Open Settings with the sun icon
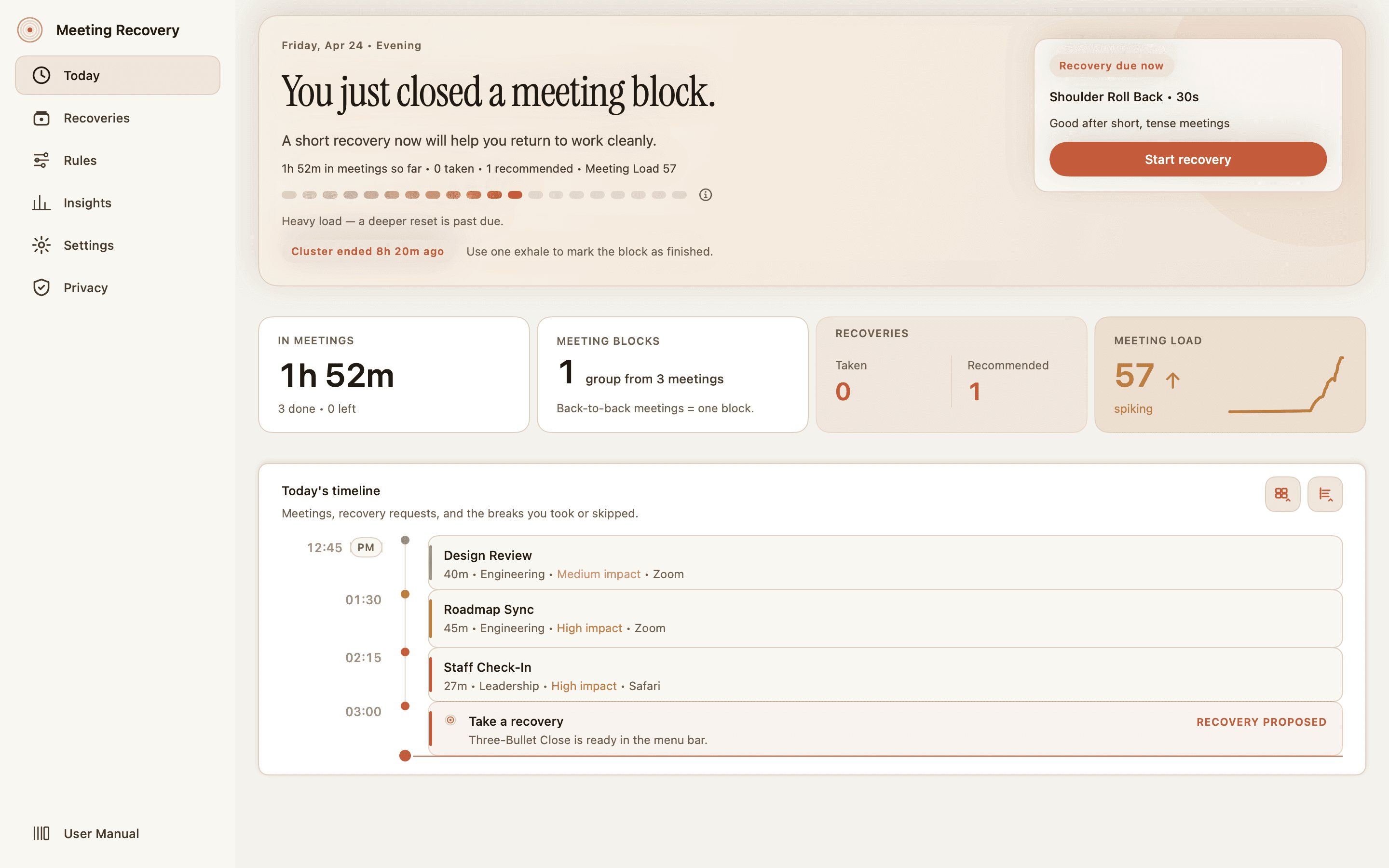This screenshot has height=868, width=1389. tap(41, 245)
